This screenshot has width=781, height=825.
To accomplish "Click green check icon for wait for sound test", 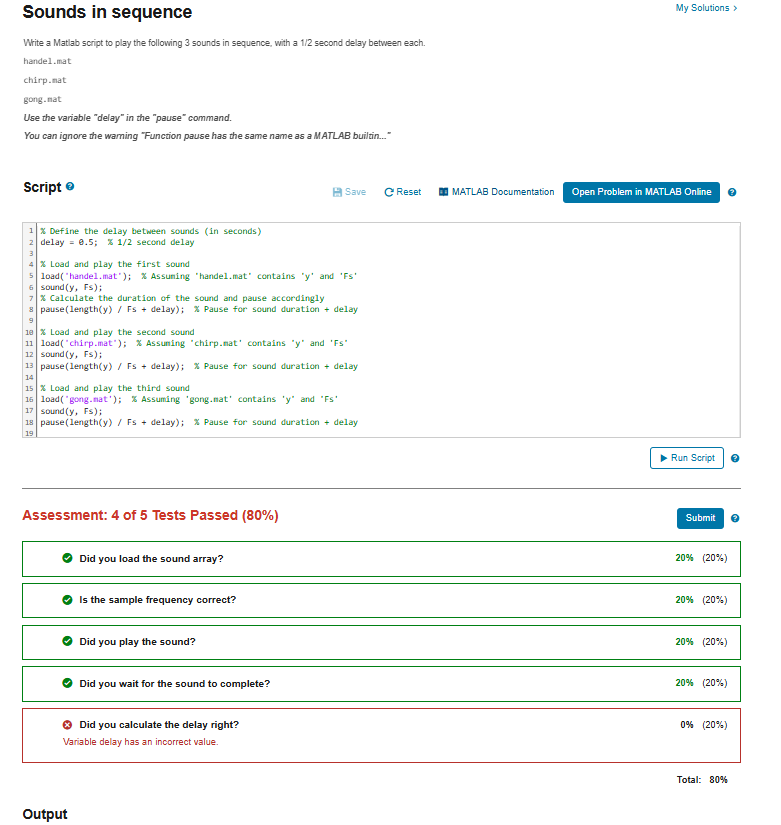I will click(67, 683).
